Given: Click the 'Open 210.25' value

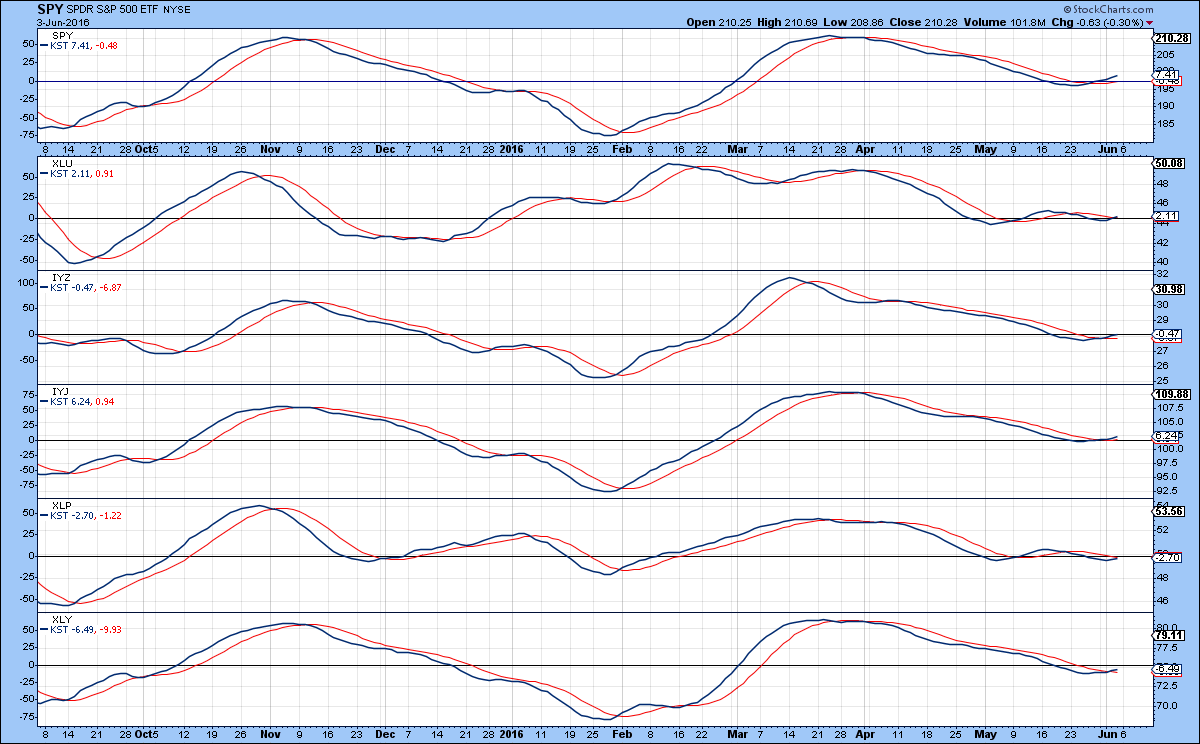Looking at the screenshot, I should tap(719, 21).
